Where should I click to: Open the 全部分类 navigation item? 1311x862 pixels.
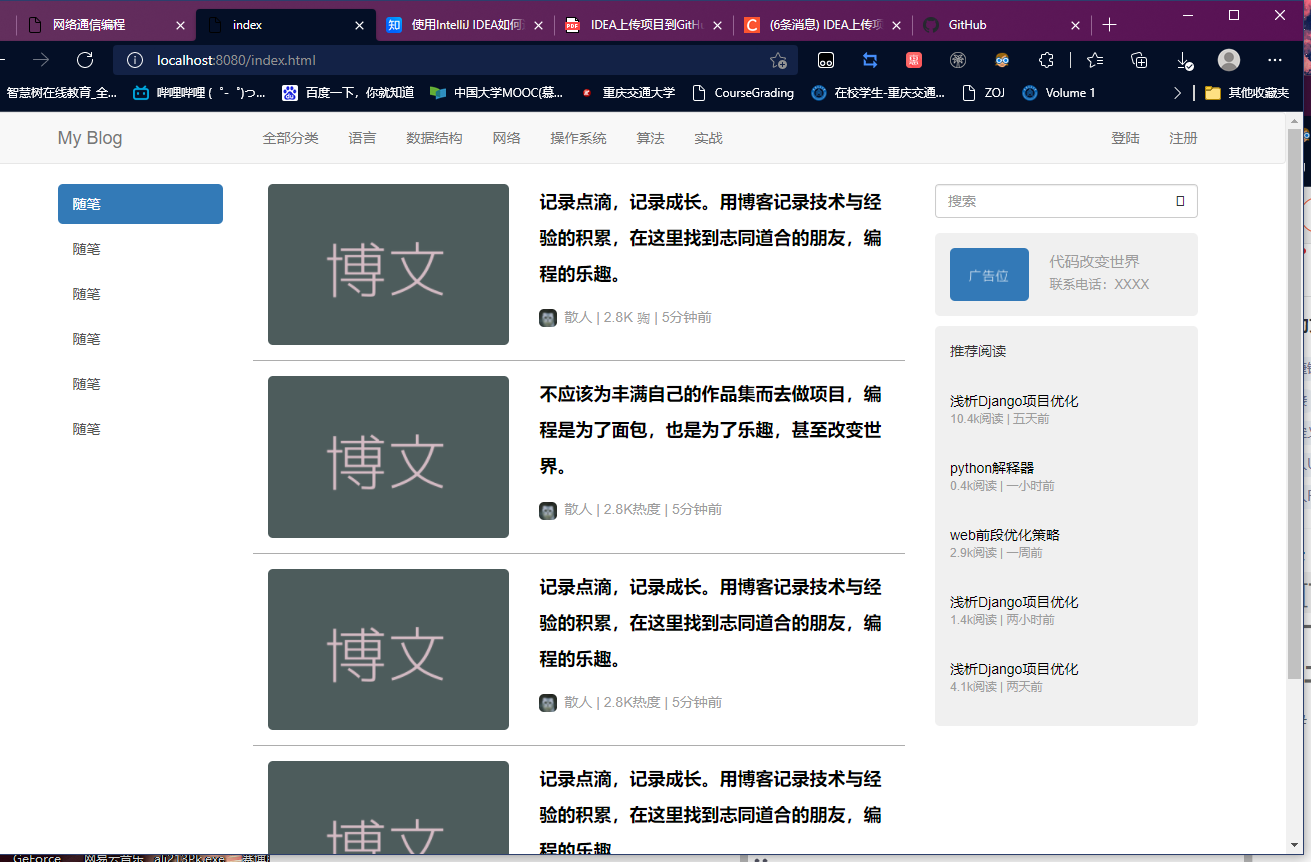click(291, 138)
